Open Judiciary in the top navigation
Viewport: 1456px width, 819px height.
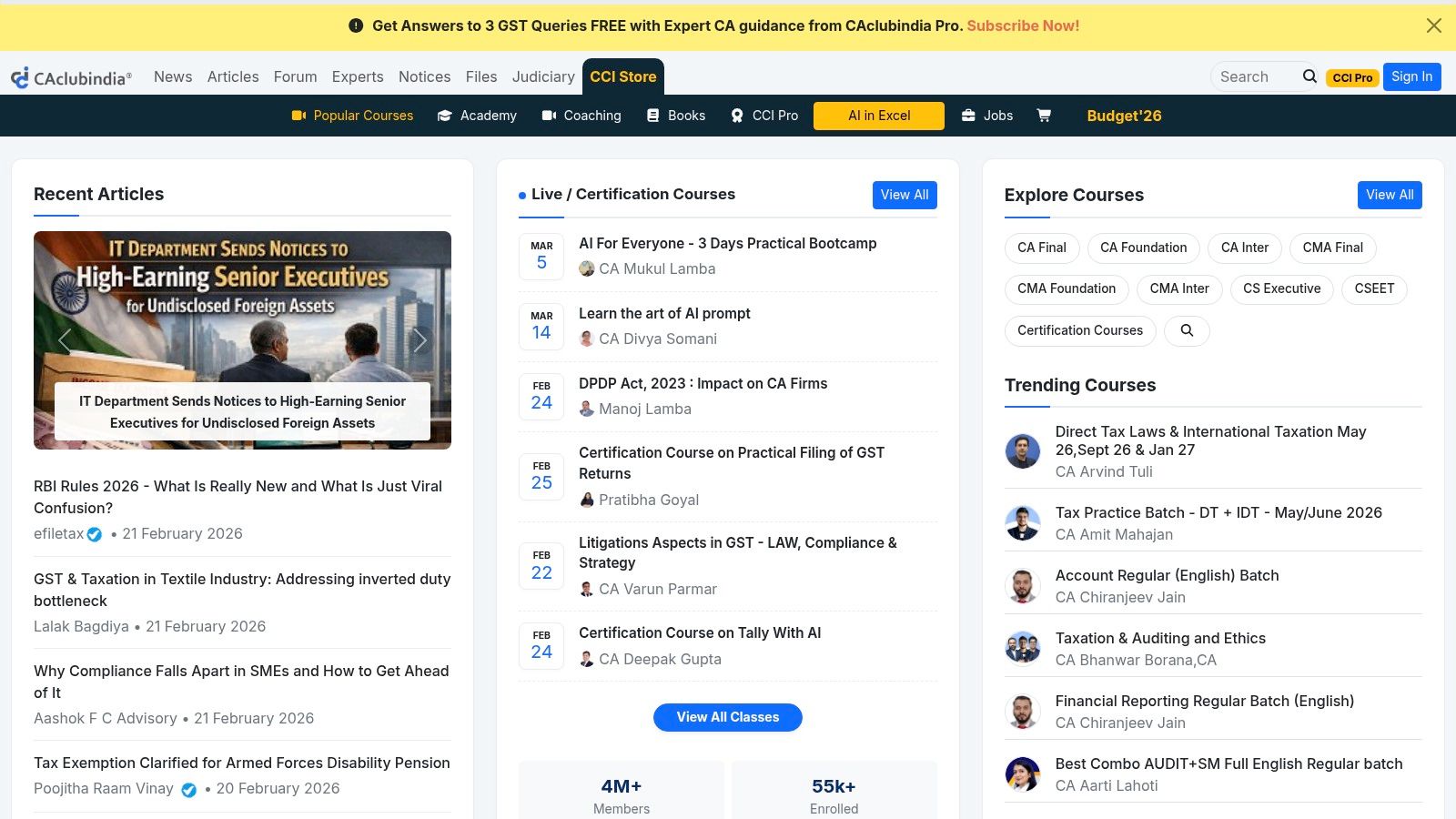(543, 76)
